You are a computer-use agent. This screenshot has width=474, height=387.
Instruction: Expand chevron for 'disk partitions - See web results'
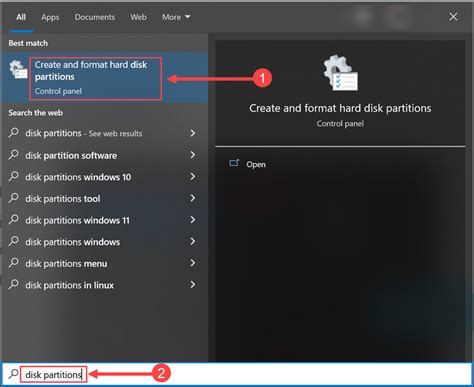[x=193, y=133]
